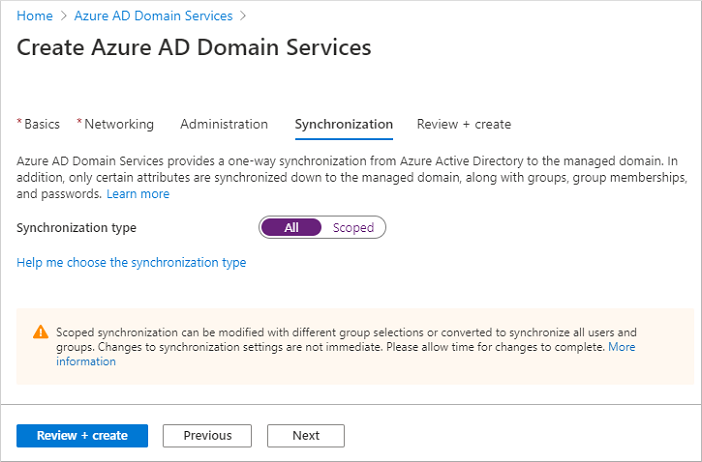
Task: Open Azure AD Domain Services breadcrumb link
Action: (x=153, y=16)
